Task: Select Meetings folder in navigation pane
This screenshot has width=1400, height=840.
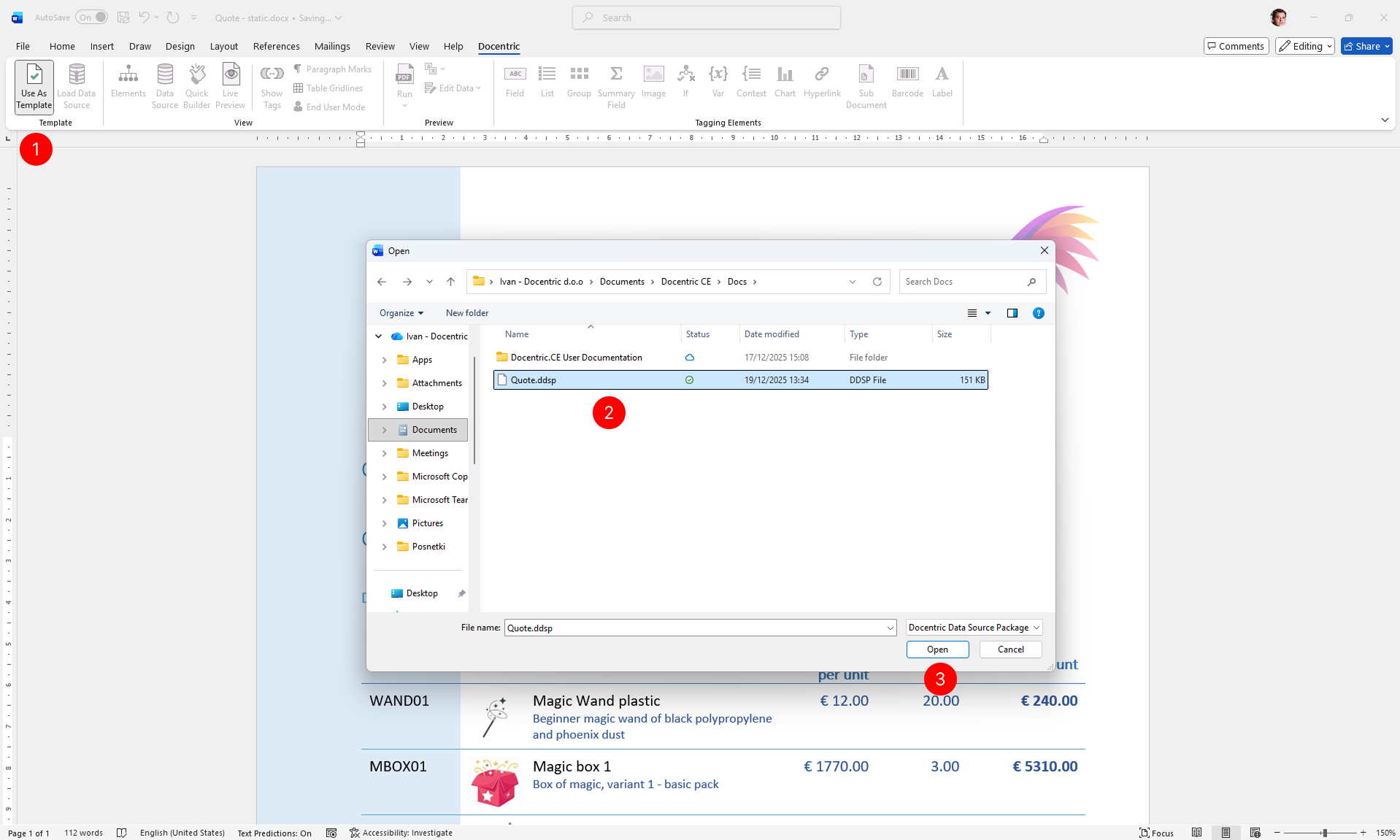Action: [x=430, y=453]
